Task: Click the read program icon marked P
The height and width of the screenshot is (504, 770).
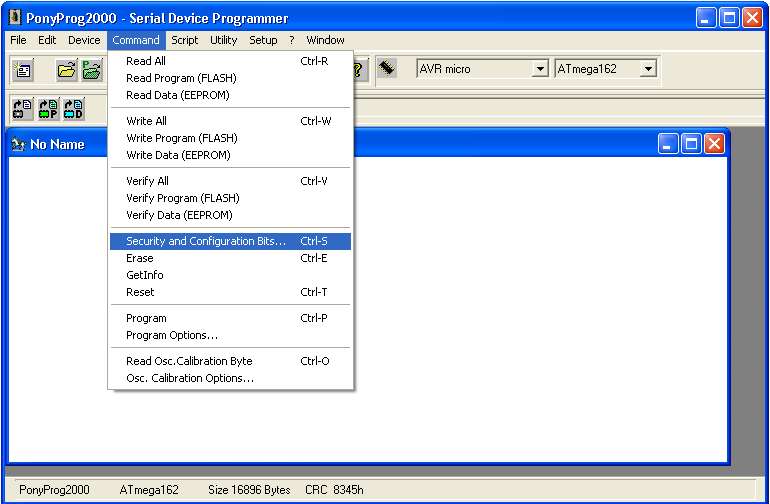Action: click(48, 108)
